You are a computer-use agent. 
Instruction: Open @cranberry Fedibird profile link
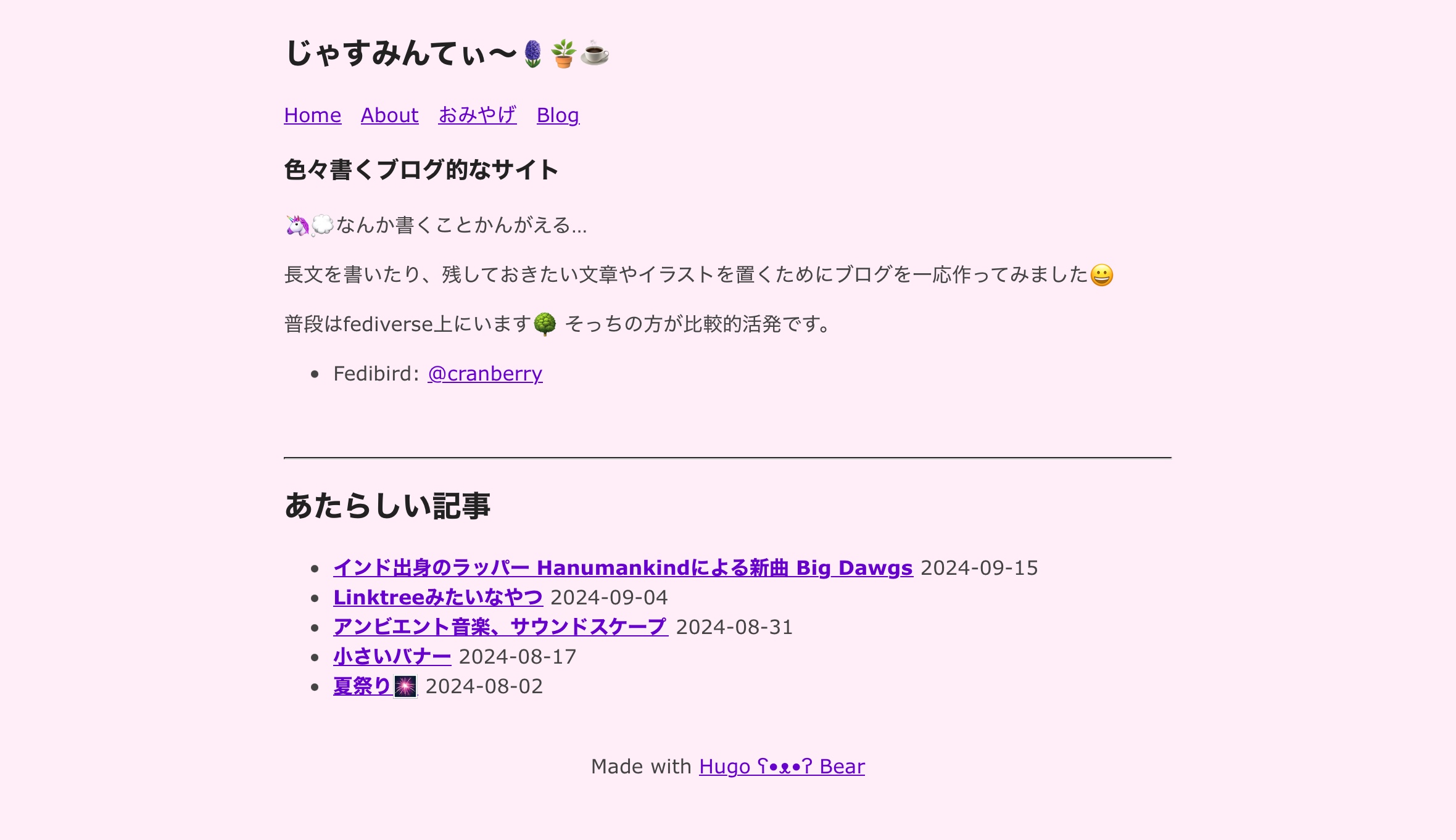[485, 374]
